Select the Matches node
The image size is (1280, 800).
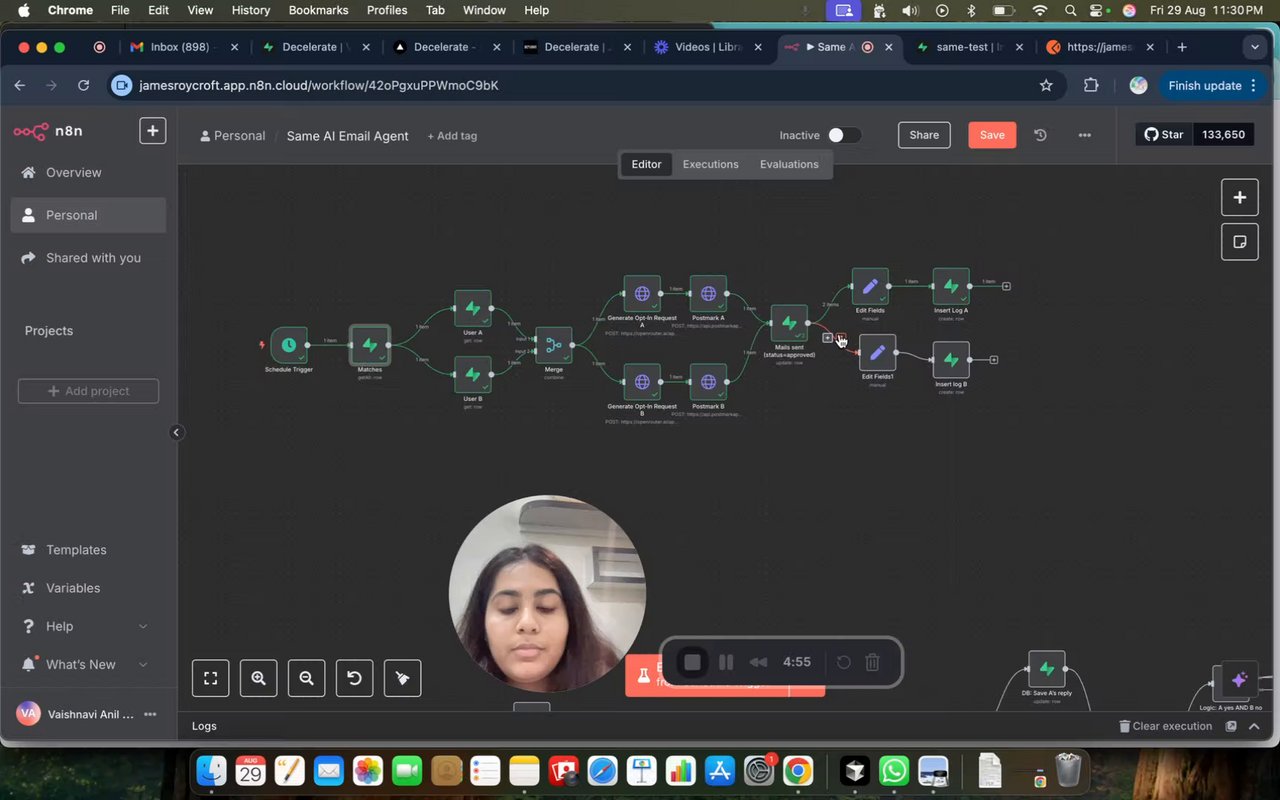[370, 345]
